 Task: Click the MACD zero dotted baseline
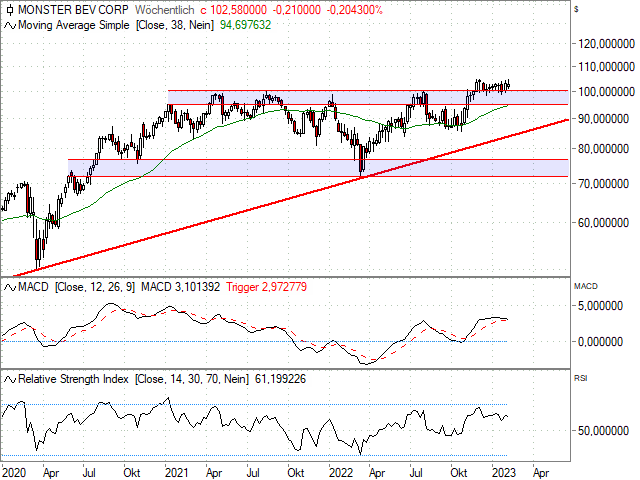(255, 342)
